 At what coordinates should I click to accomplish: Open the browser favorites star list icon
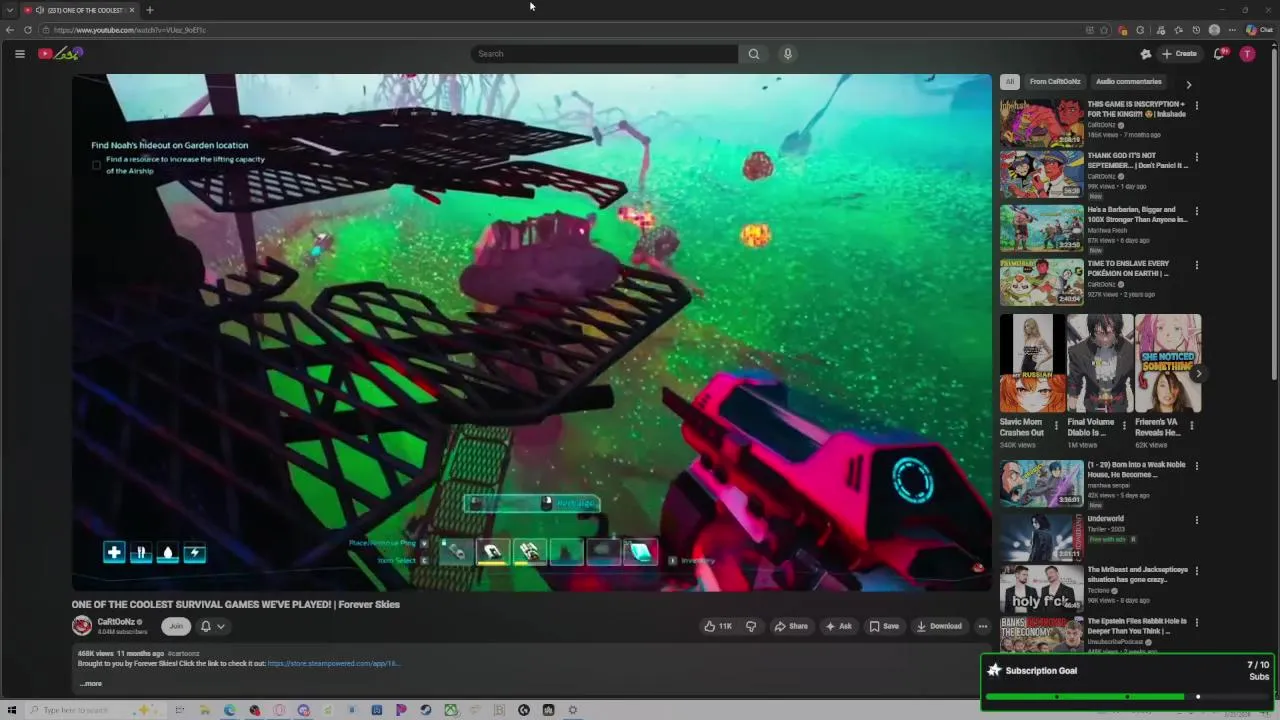coord(1178,30)
